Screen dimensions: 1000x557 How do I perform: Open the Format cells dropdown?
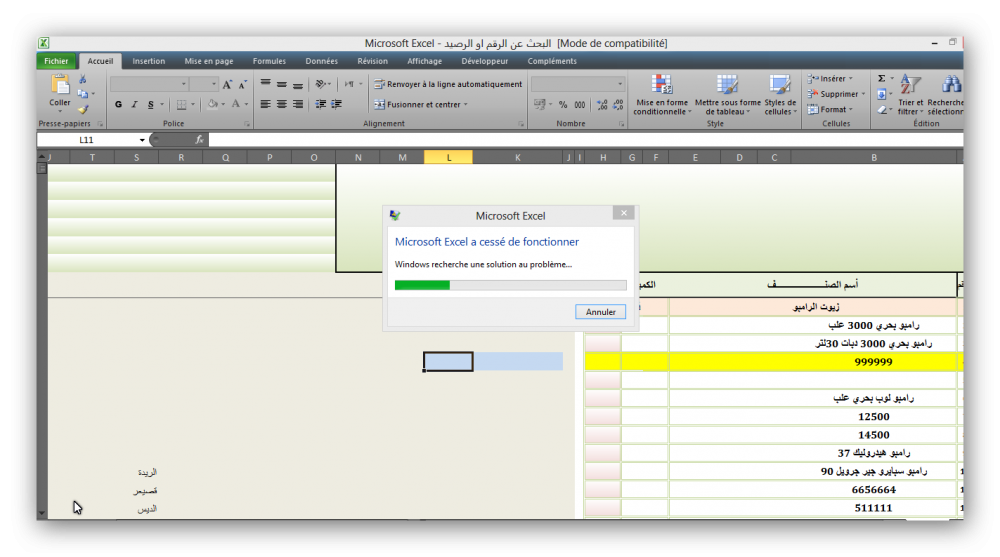pos(830,109)
